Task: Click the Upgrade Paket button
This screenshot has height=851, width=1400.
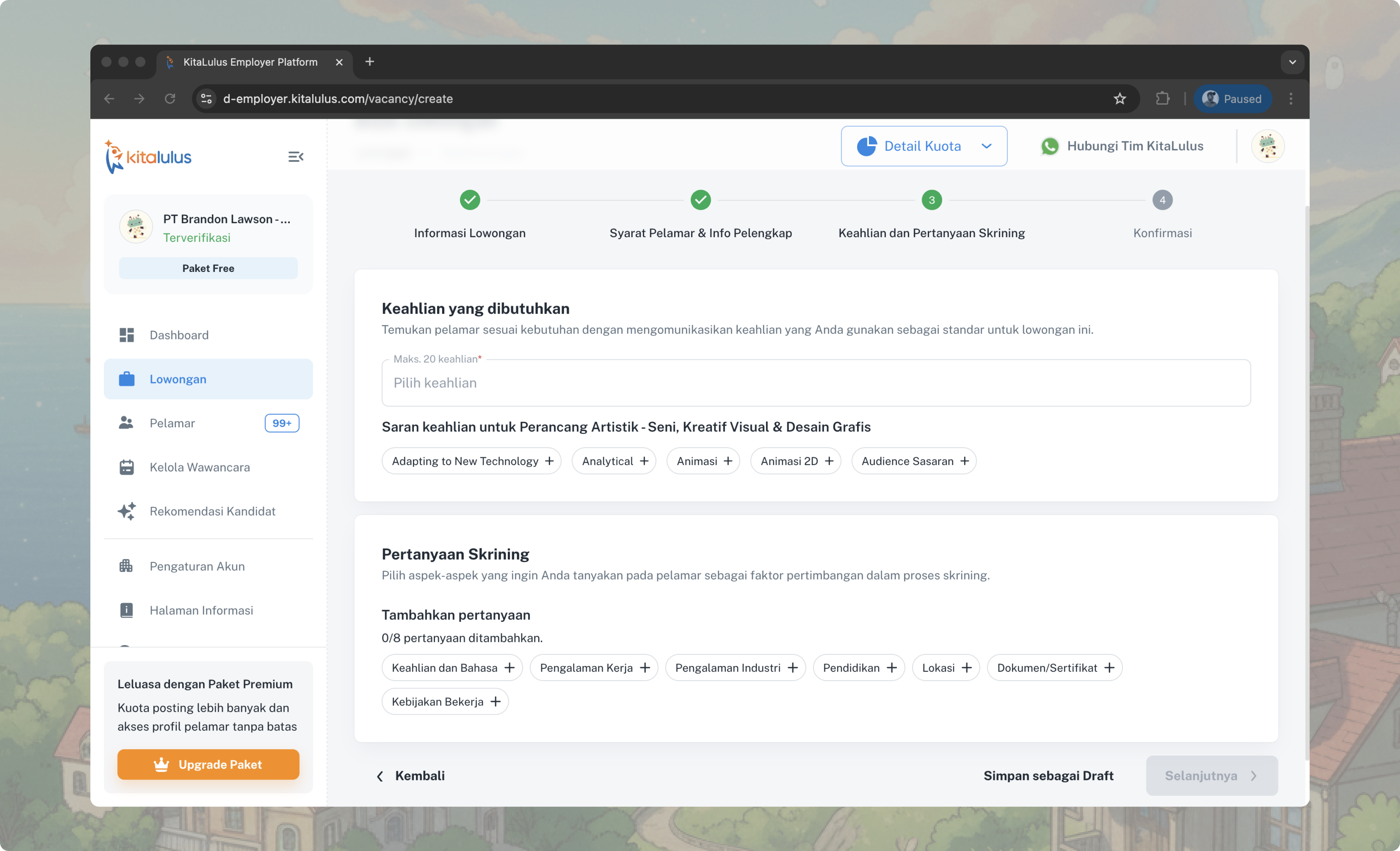Action: (208, 765)
